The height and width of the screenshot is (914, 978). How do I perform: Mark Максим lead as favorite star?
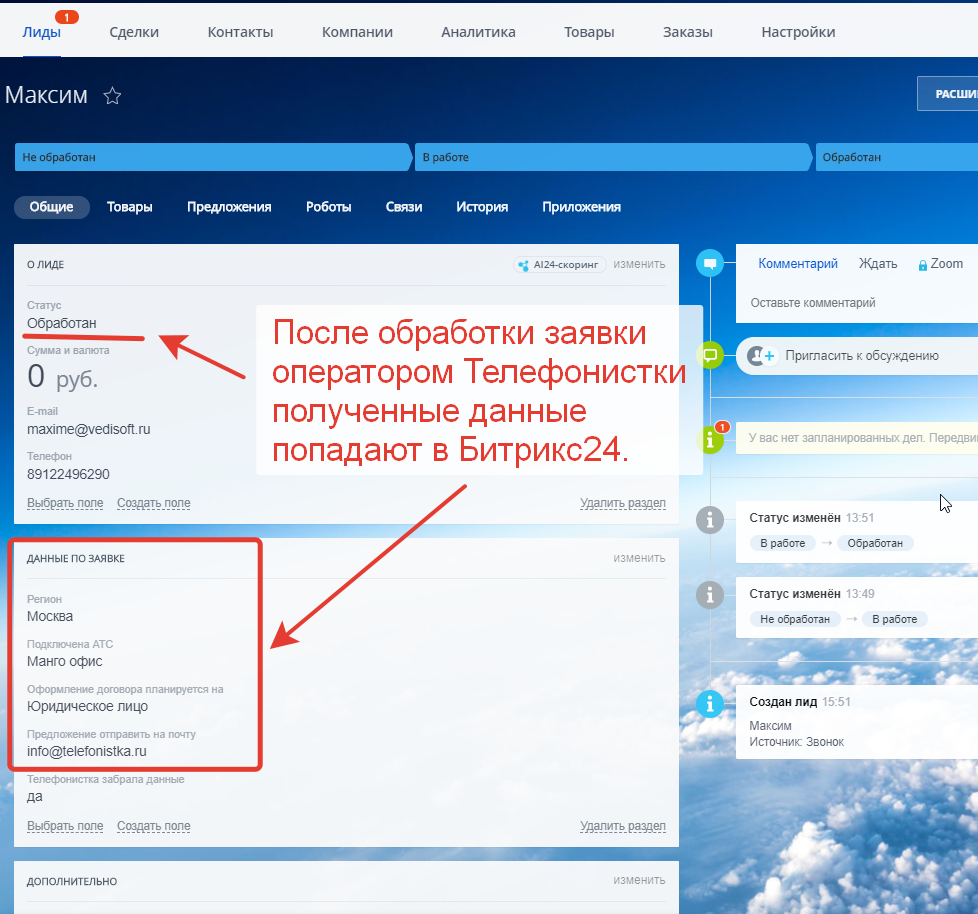(113, 96)
